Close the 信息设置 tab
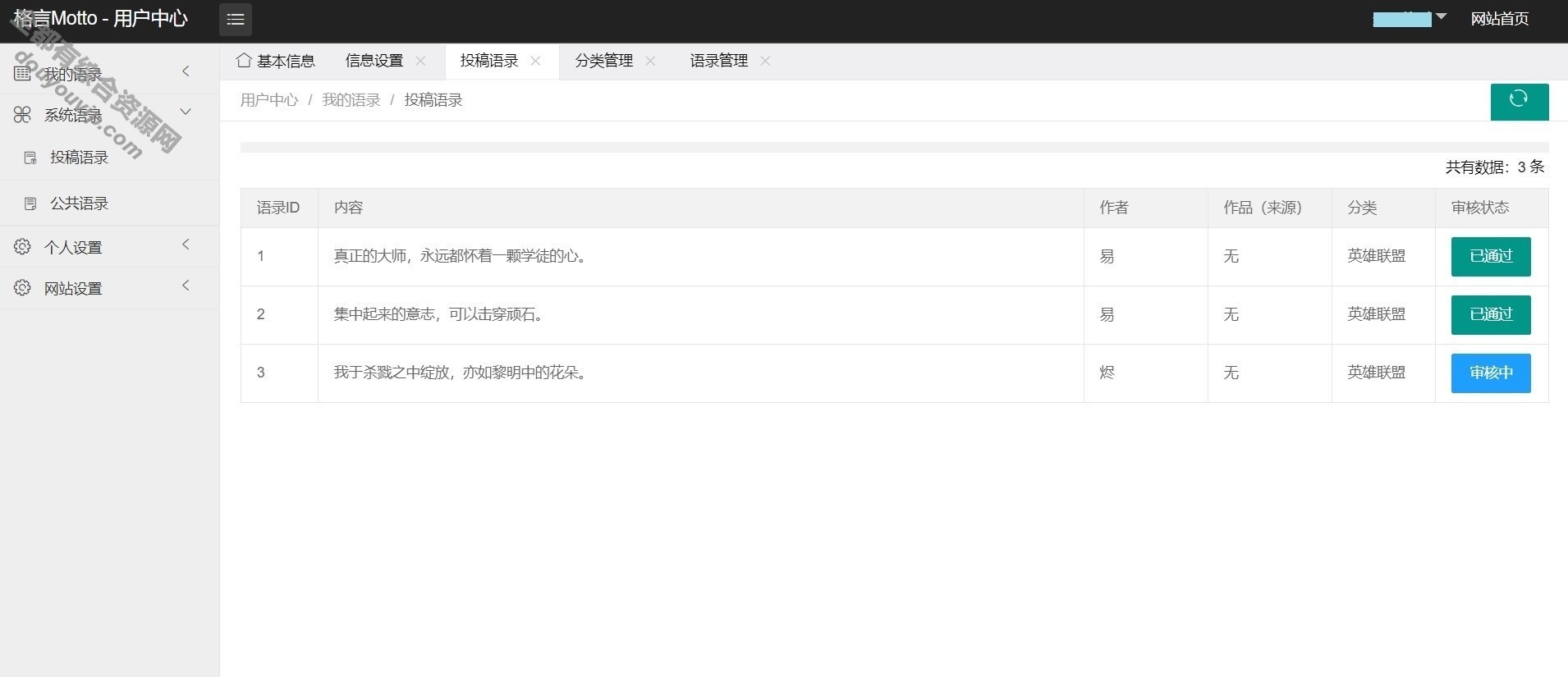This screenshot has height=677, width=1568. (420, 61)
